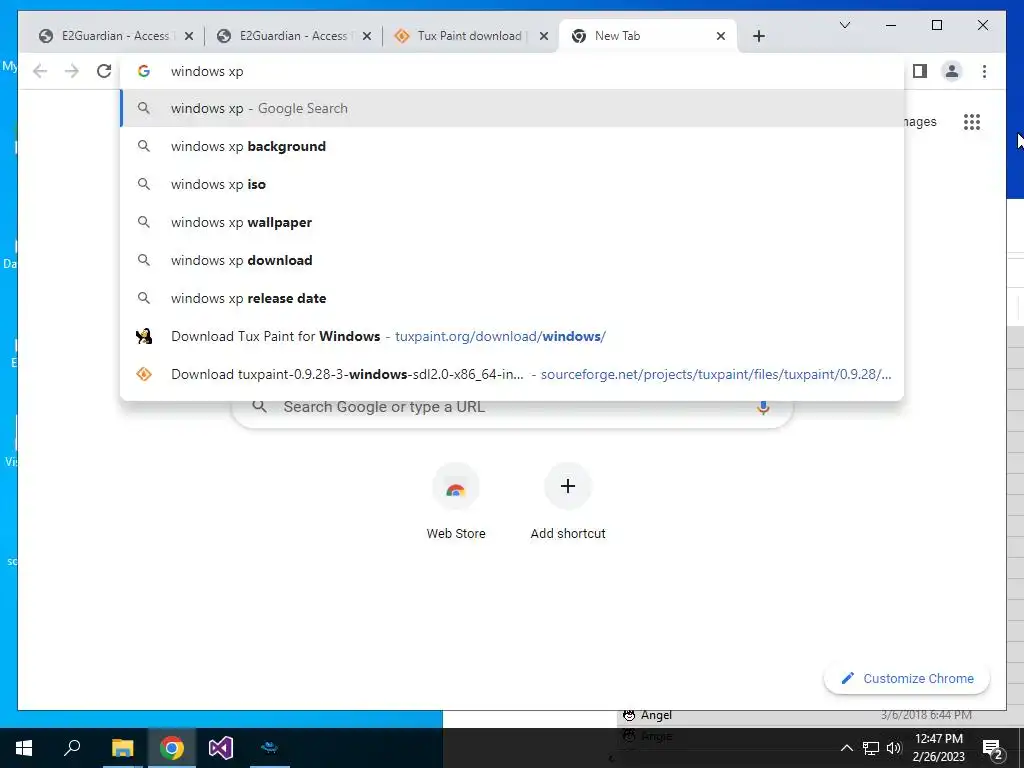Open the tuxpaint.org Download Tux Paint suggestion
The width and height of the screenshot is (1024, 768).
513,336
